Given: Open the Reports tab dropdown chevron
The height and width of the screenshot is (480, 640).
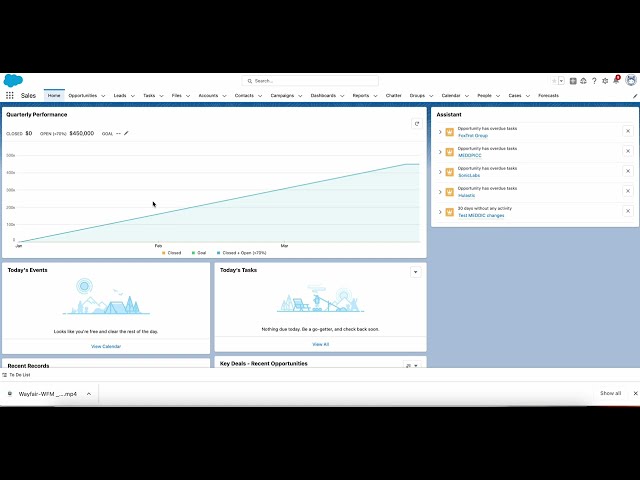Looking at the screenshot, I should [375, 96].
